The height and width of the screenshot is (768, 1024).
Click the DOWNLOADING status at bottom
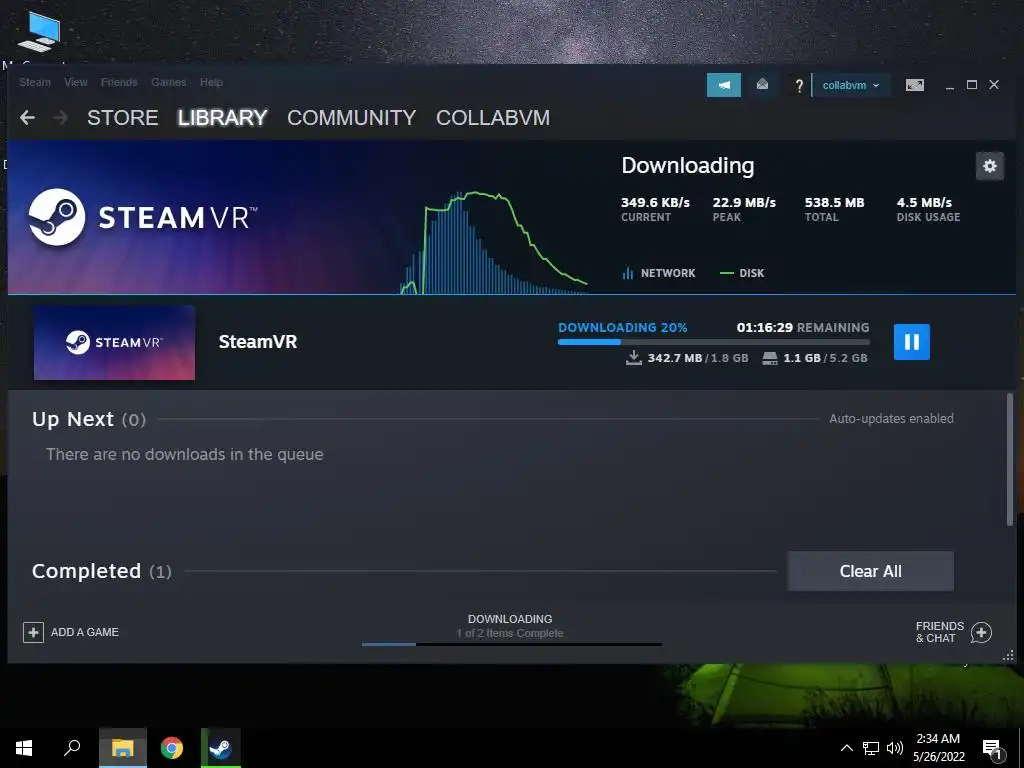pyautogui.click(x=510, y=618)
